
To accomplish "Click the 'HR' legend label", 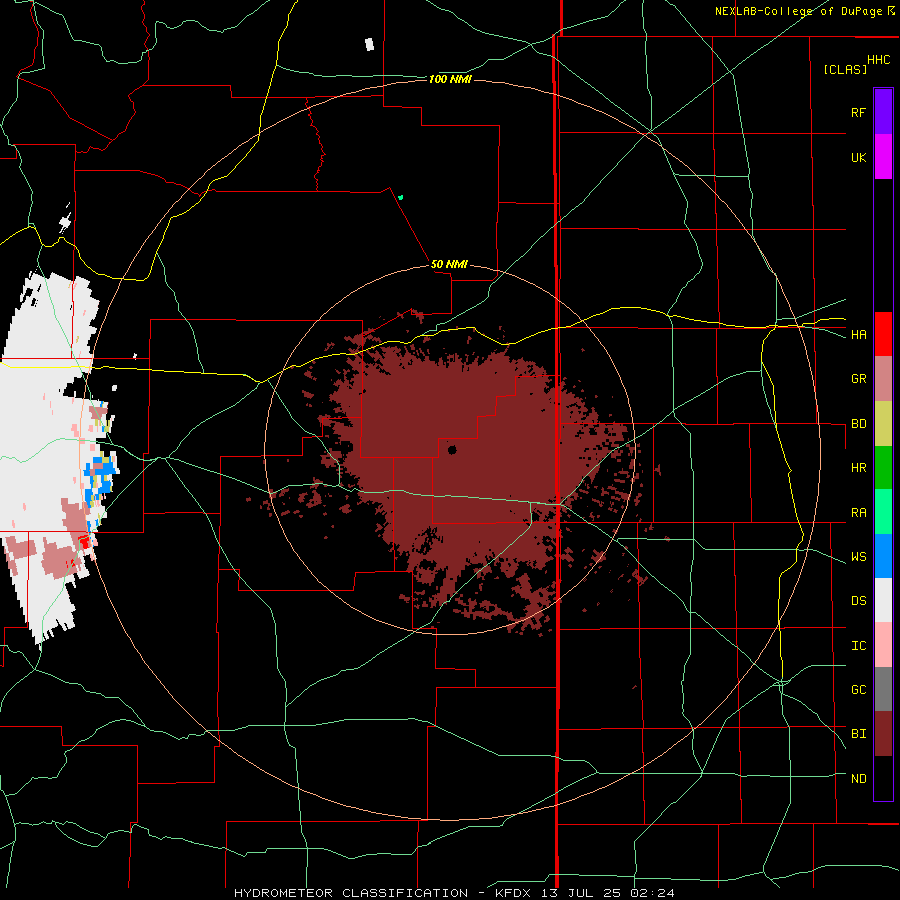I will (858, 468).
